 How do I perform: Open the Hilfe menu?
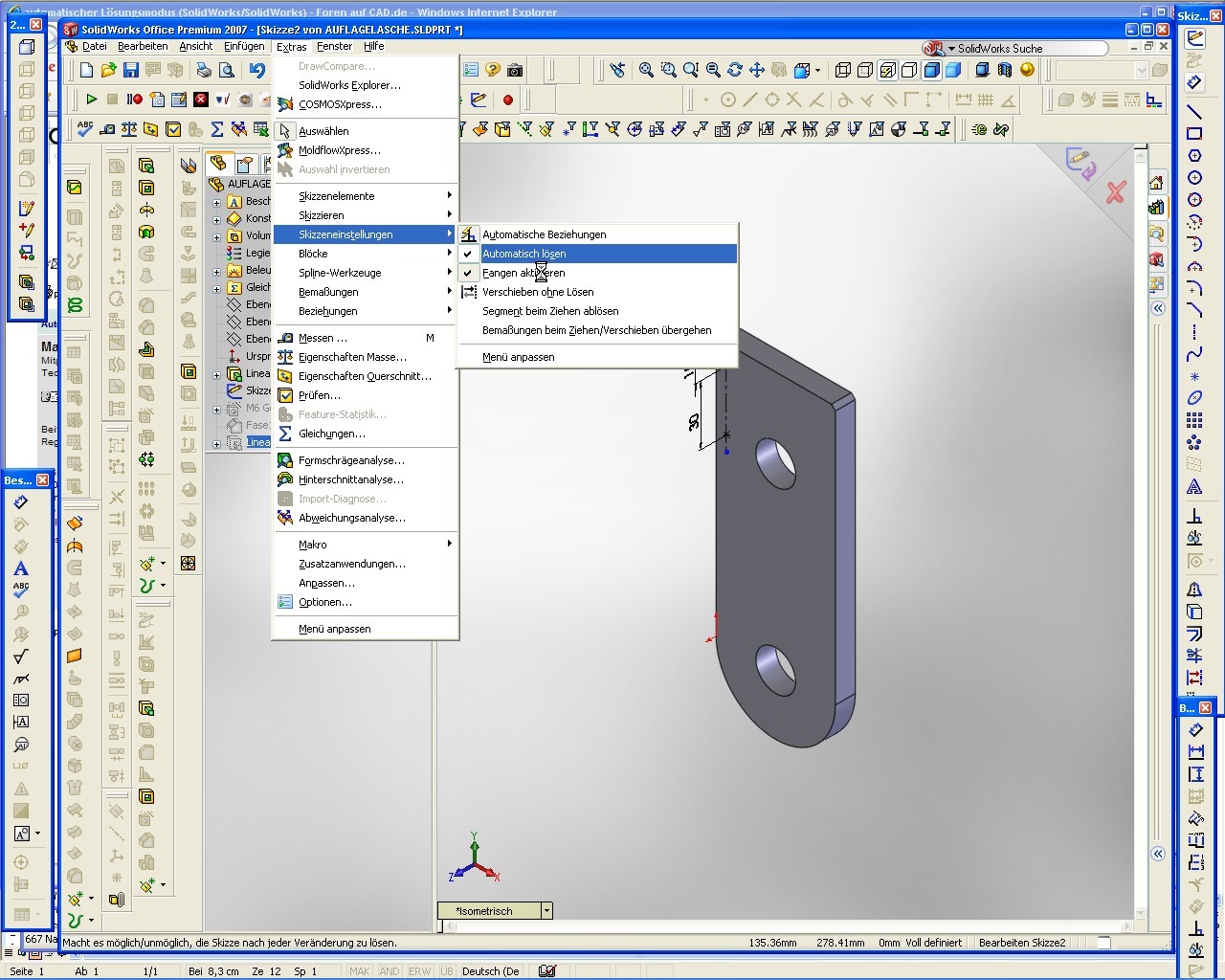point(373,46)
